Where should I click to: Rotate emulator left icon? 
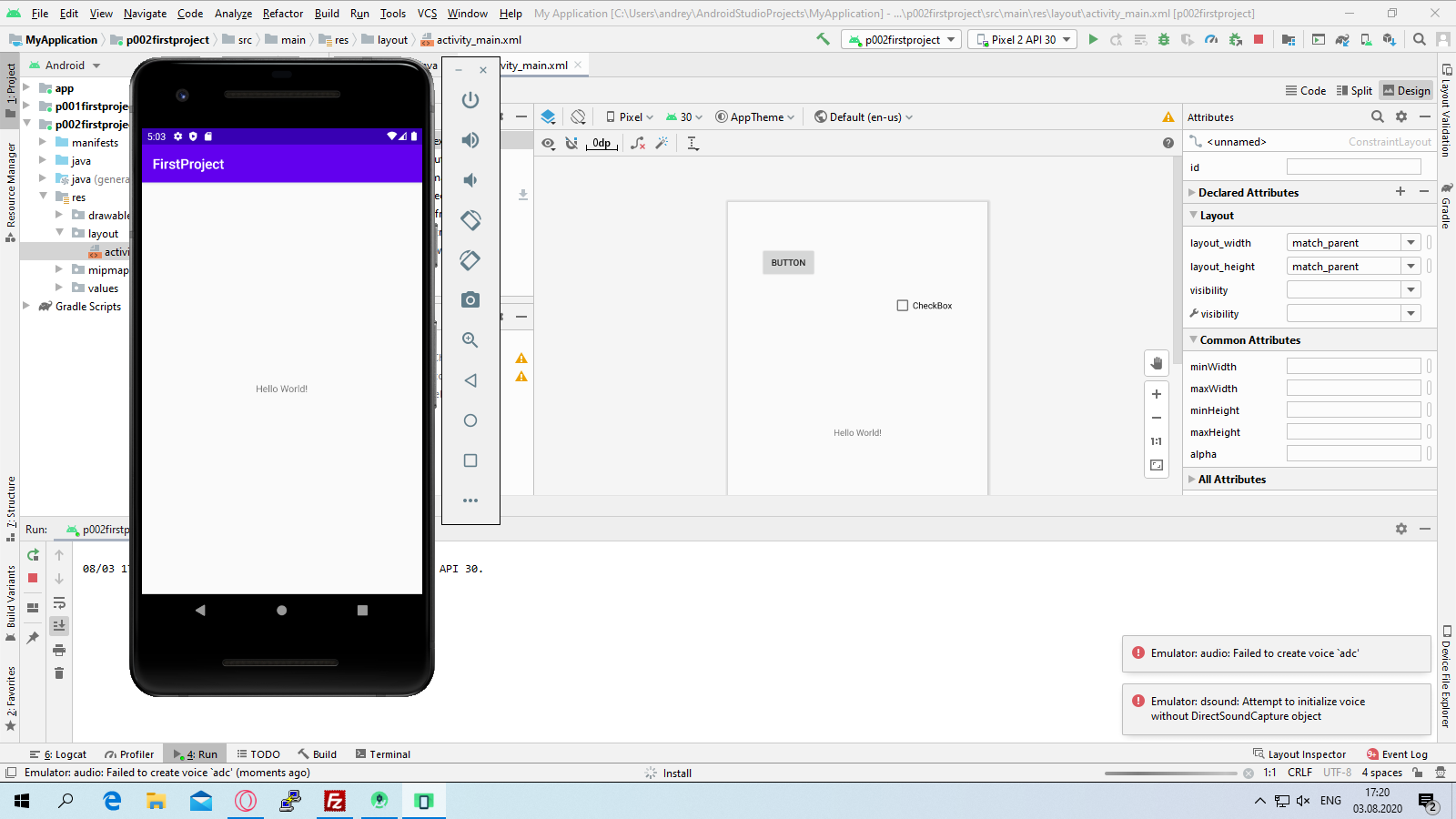470,220
